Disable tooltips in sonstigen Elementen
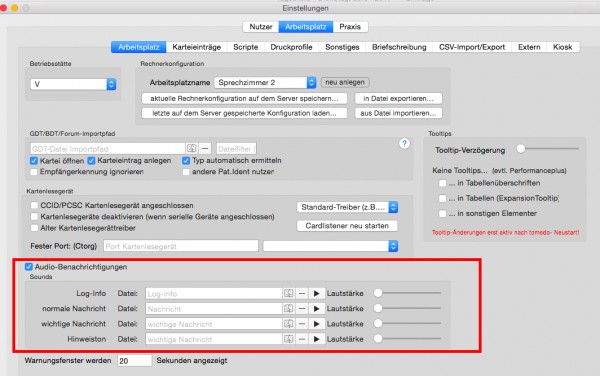 [x=443, y=213]
